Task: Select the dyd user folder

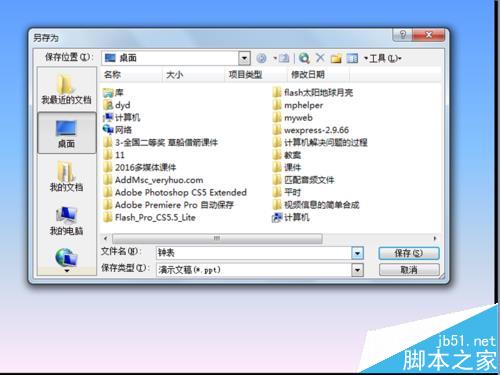Action: 117,105
